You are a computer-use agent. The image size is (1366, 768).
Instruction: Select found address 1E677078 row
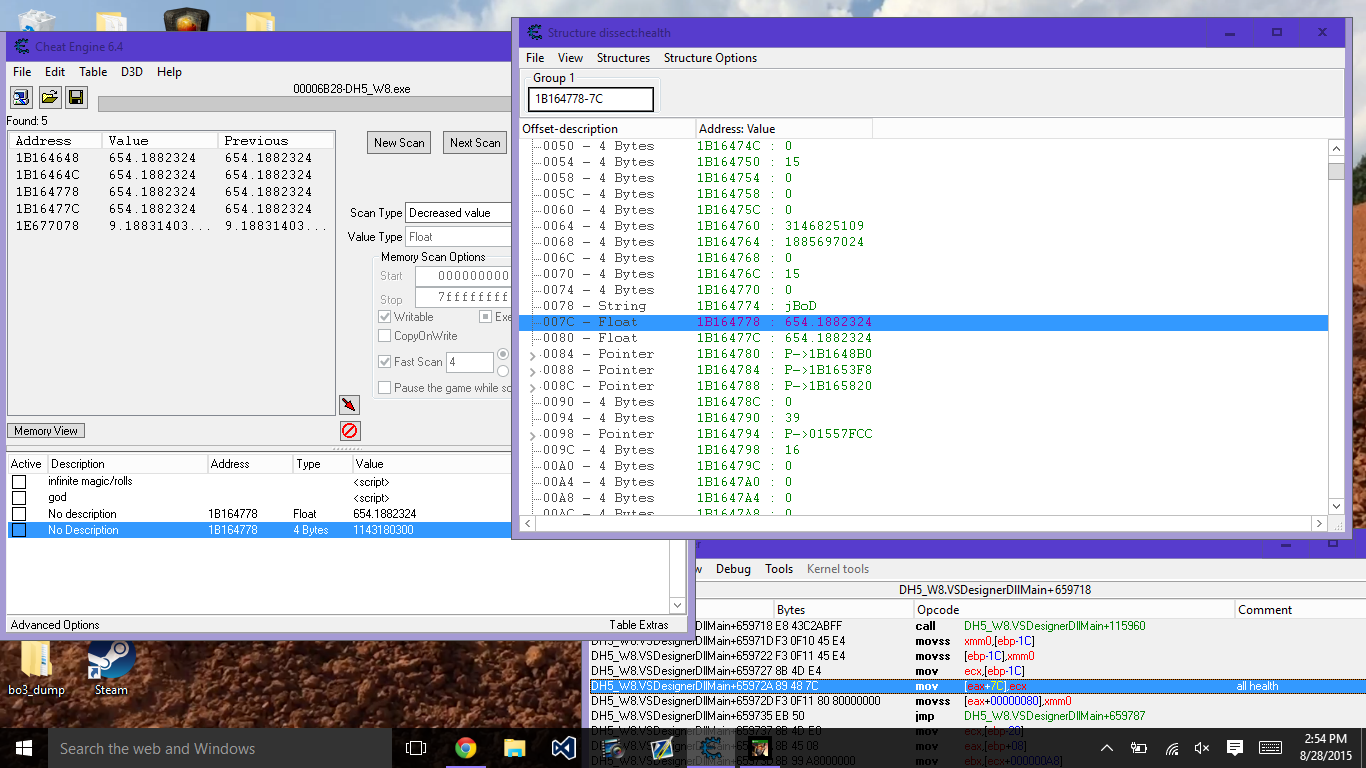[x=171, y=226]
